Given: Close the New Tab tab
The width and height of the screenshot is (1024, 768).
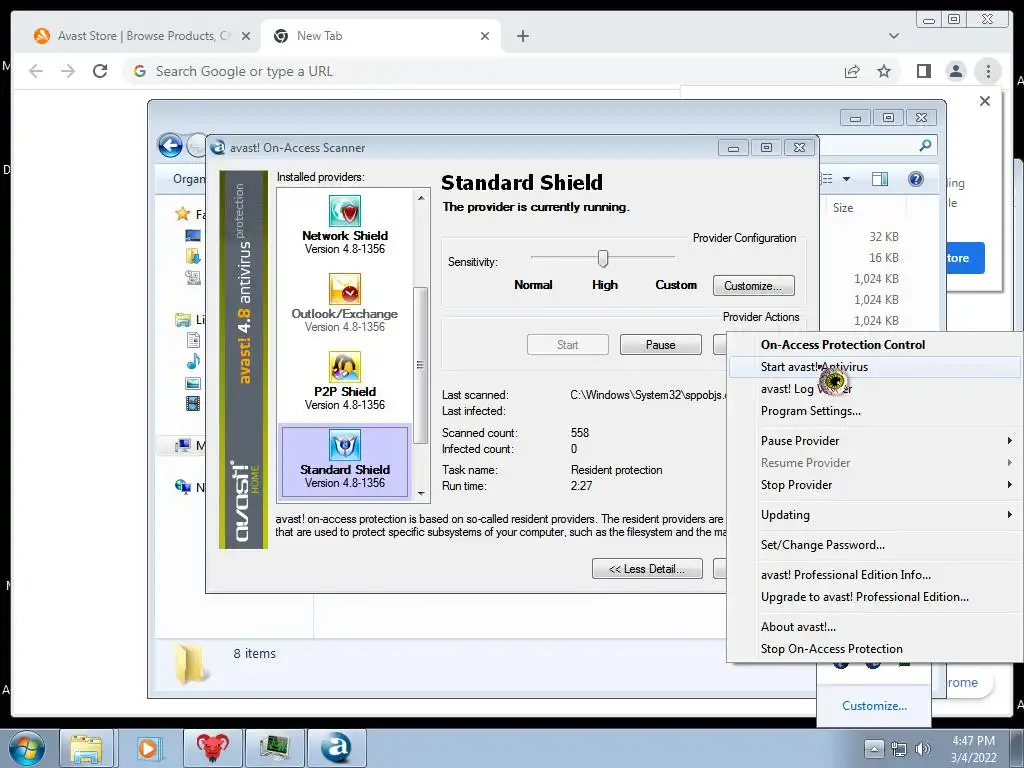Looking at the screenshot, I should point(485,36).
